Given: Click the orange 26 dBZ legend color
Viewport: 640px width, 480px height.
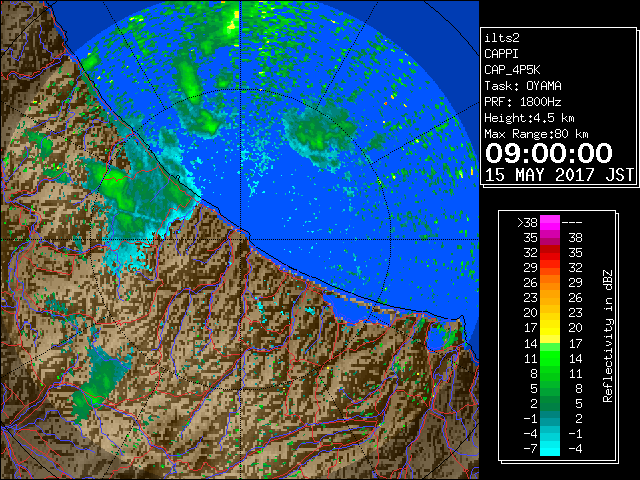Looking at the screenshot, I should point(550,282).
